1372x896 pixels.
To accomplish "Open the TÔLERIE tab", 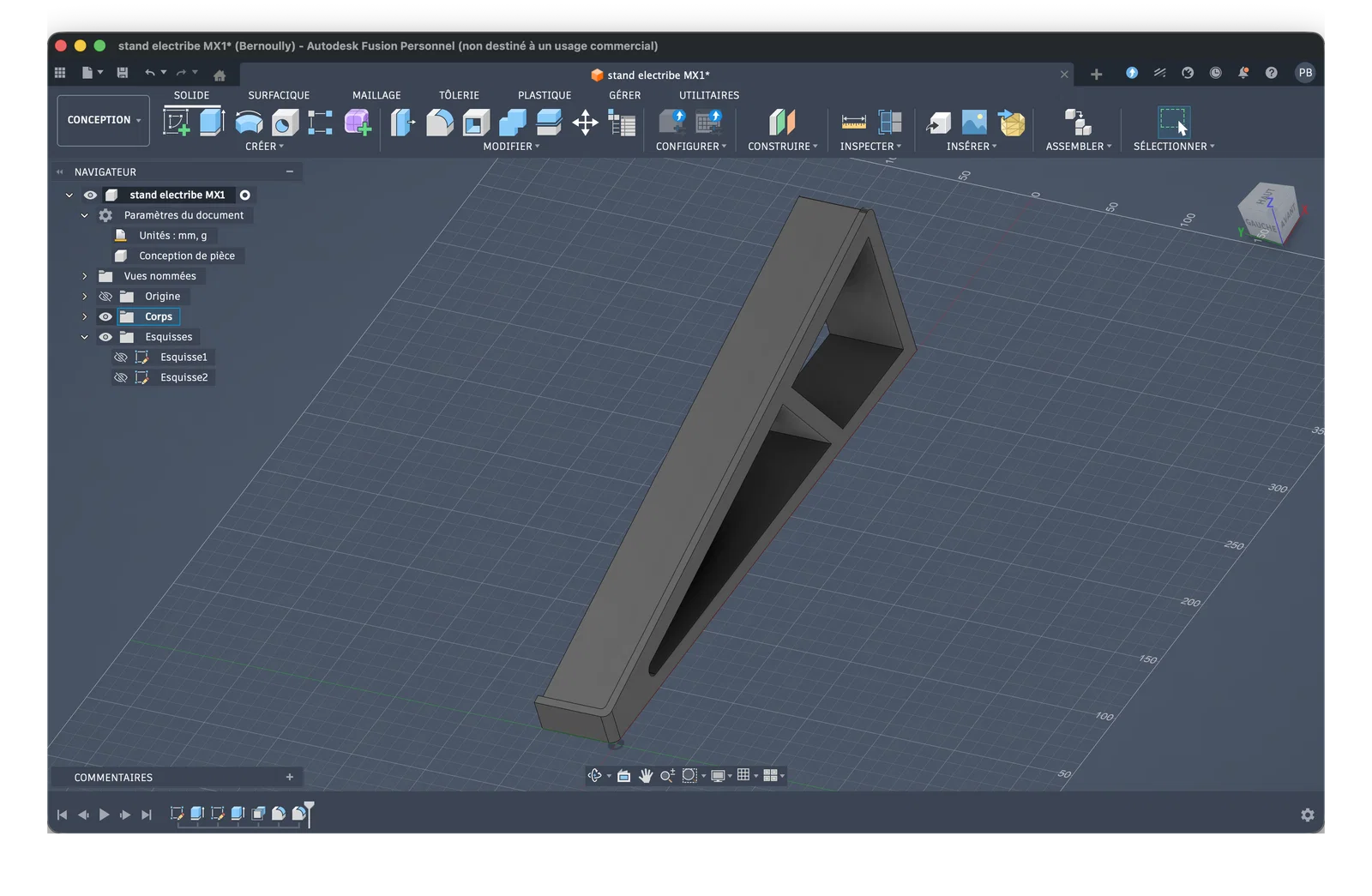I will point(459,95).
